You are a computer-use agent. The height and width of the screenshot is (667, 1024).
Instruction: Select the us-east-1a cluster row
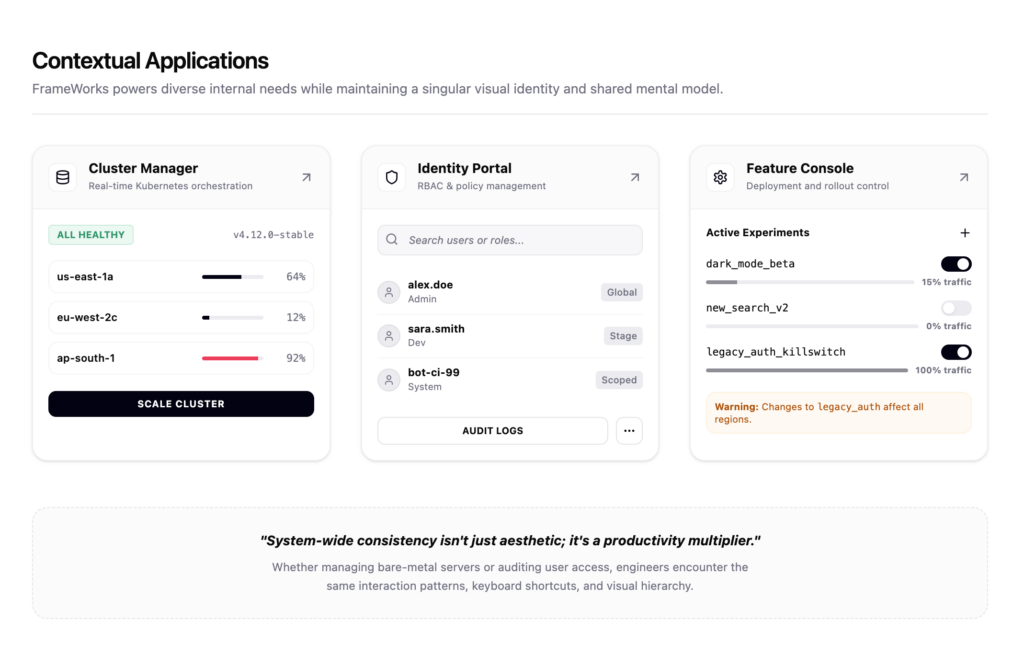[x=181, y=277]
